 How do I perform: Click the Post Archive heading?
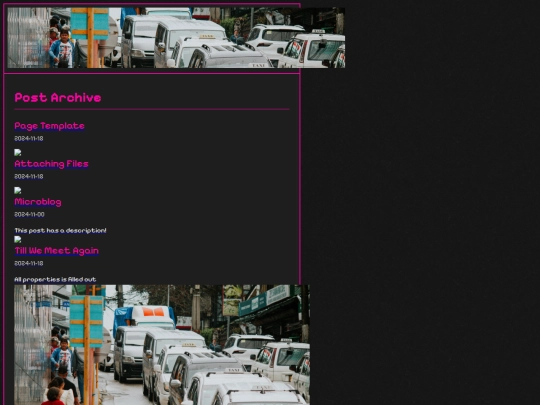[x=58, y=97]
